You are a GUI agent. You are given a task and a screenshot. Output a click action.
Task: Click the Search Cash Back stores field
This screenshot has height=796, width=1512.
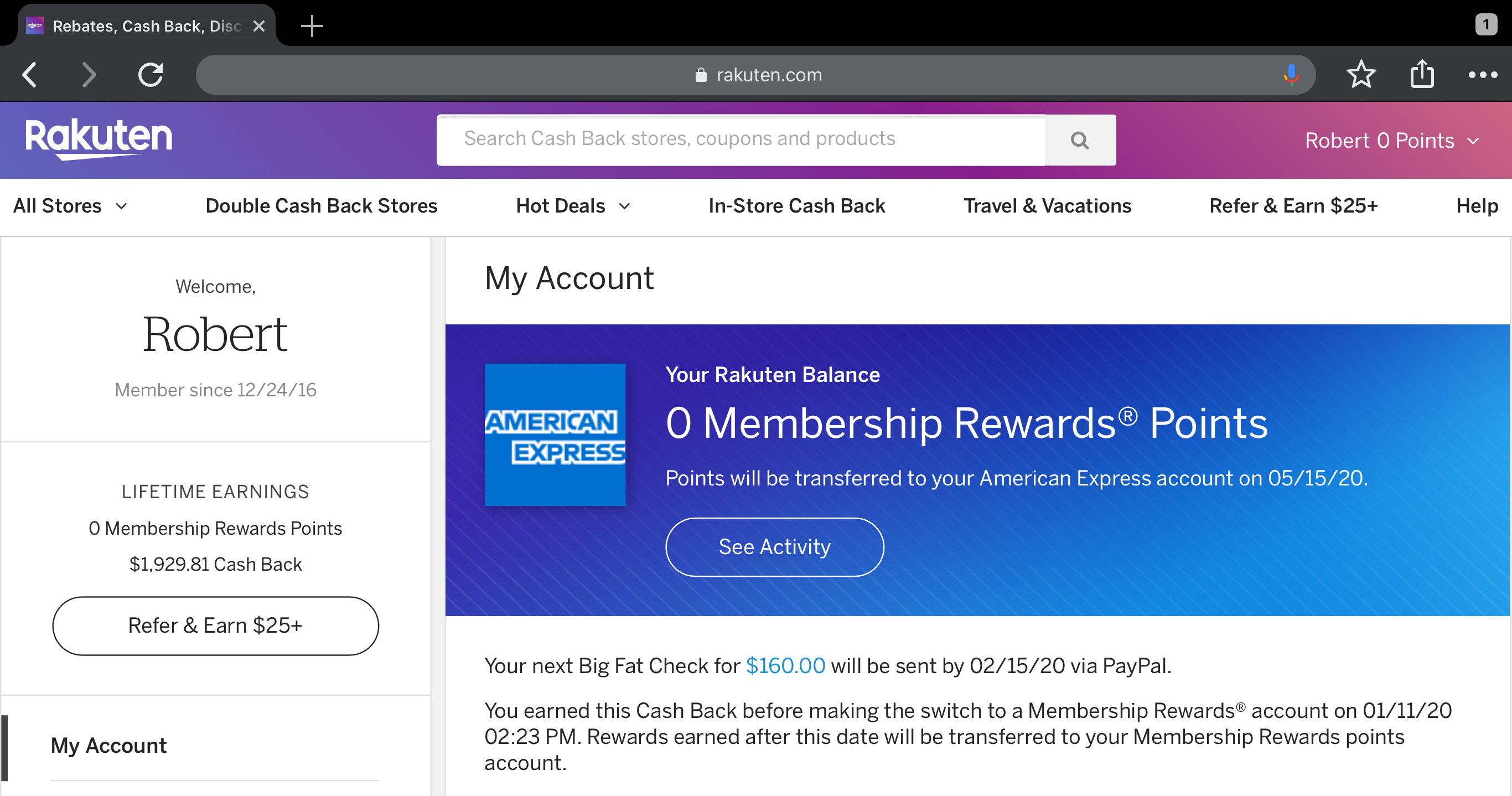pos(741,139)
